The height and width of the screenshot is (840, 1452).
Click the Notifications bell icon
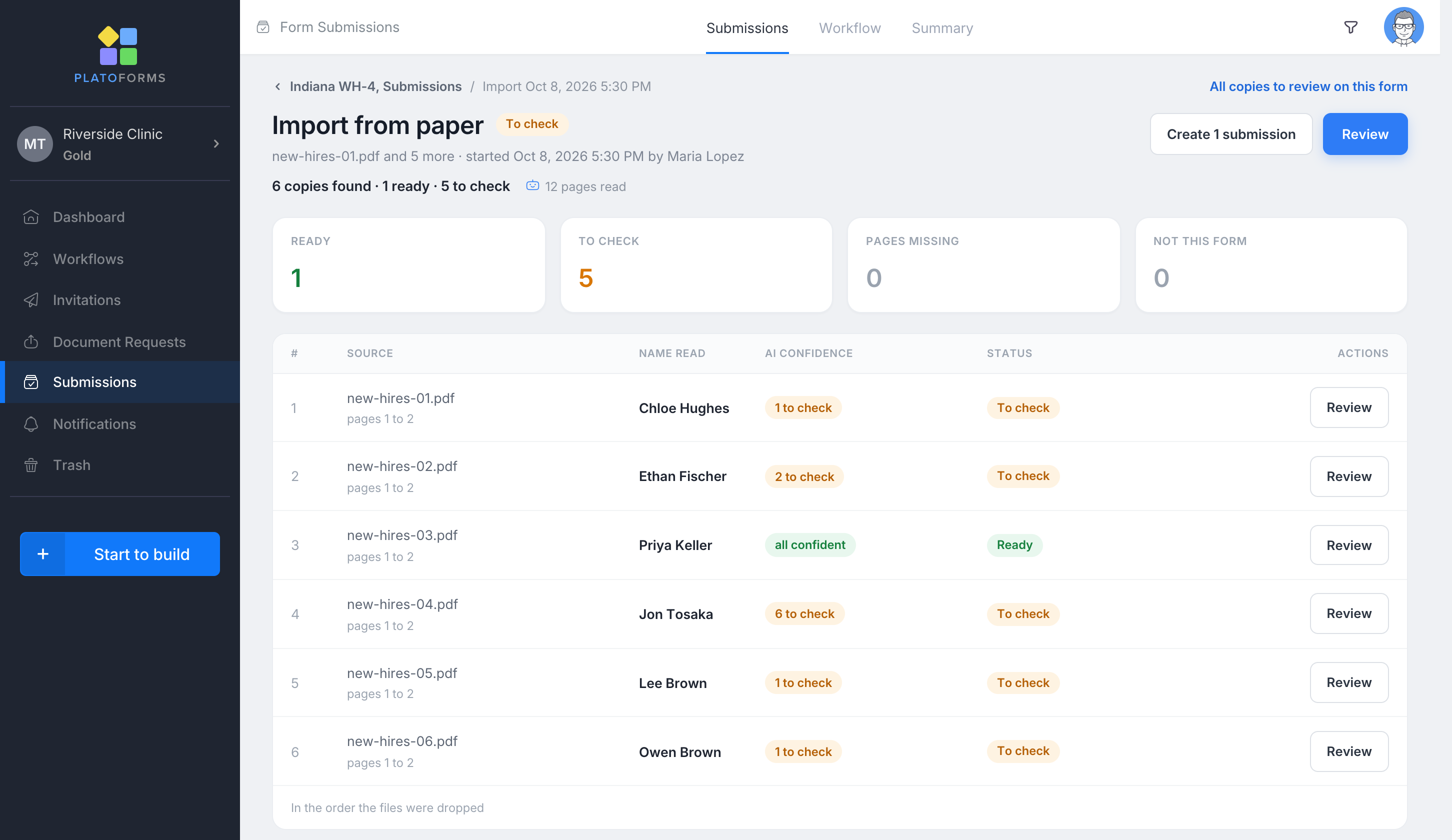pyautogui.click(x=31, y=424)
